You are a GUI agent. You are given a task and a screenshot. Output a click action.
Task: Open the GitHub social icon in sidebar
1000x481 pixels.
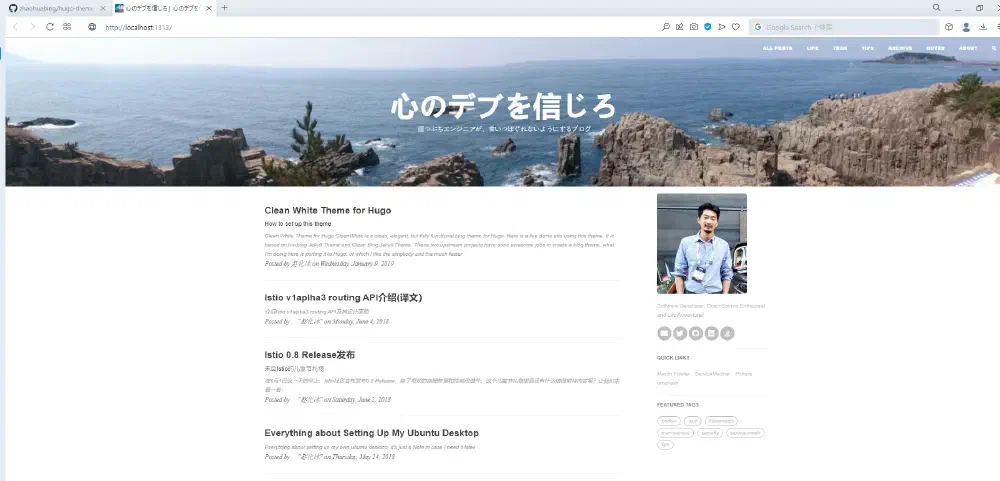[696, 333]
